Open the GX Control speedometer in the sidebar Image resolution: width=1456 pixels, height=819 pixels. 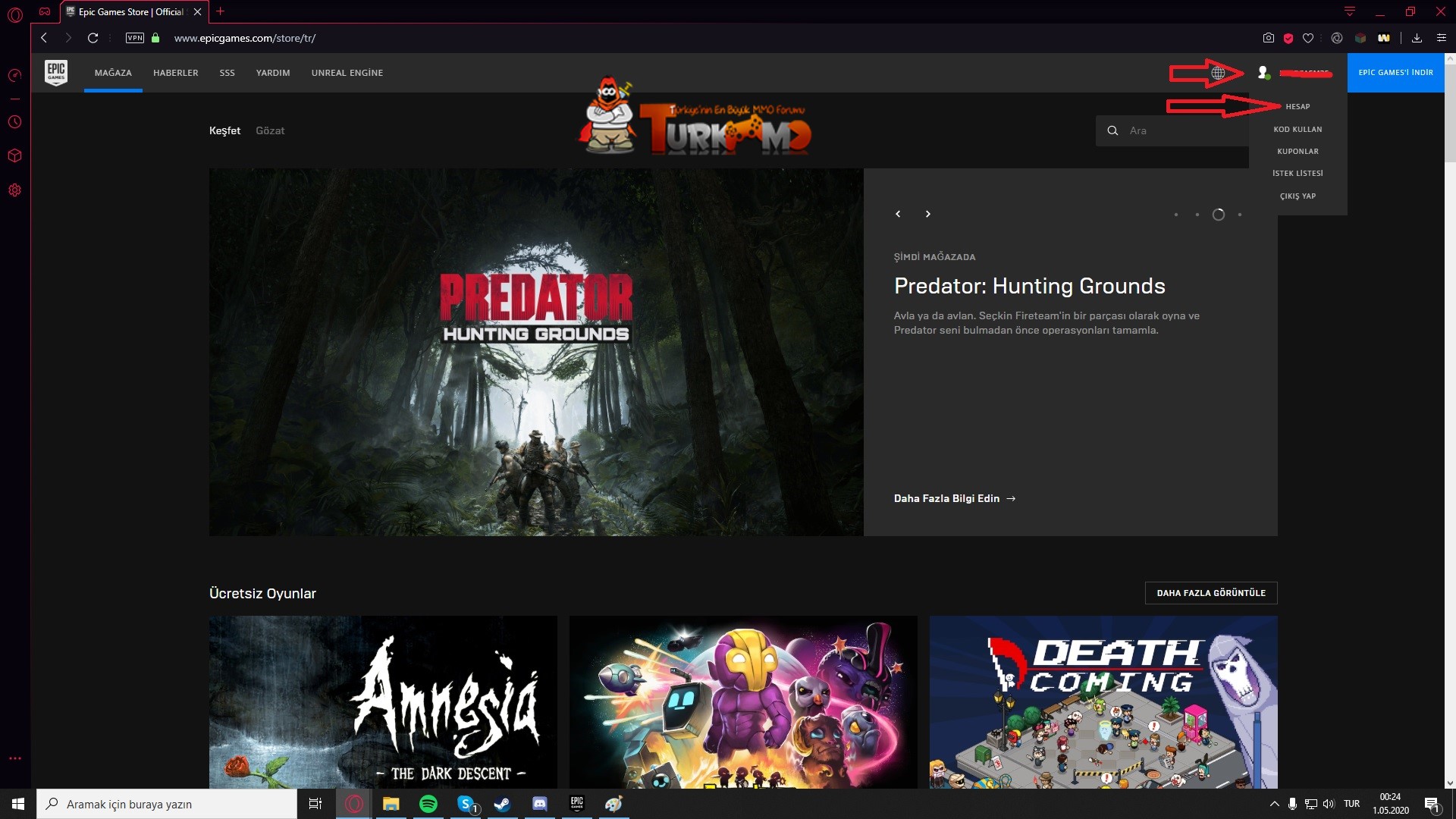14,75
